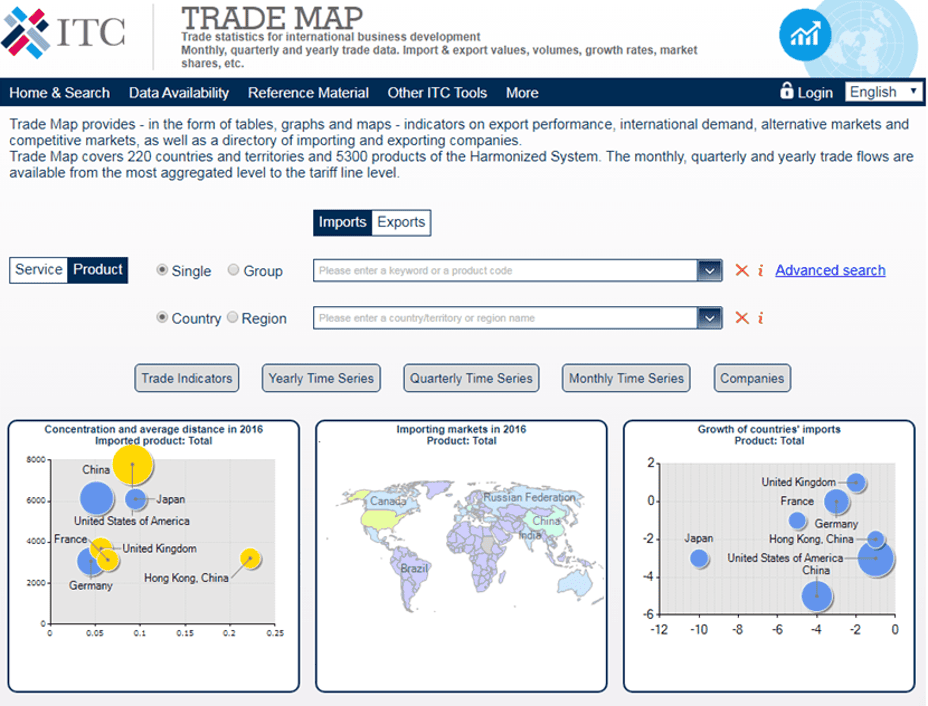Open Other ITC Tools menu

tap(437, 93)
